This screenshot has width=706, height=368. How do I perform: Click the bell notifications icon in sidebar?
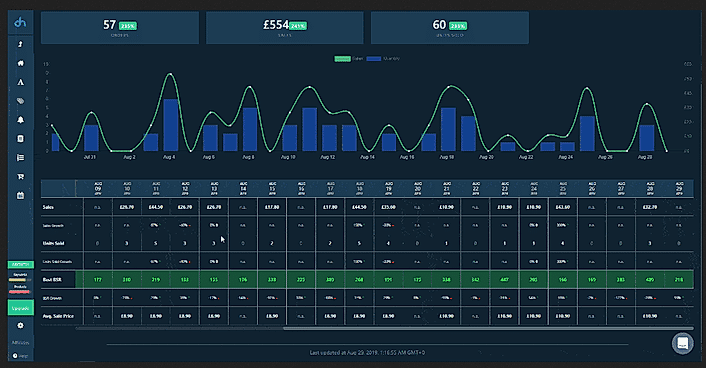[20, 120]
